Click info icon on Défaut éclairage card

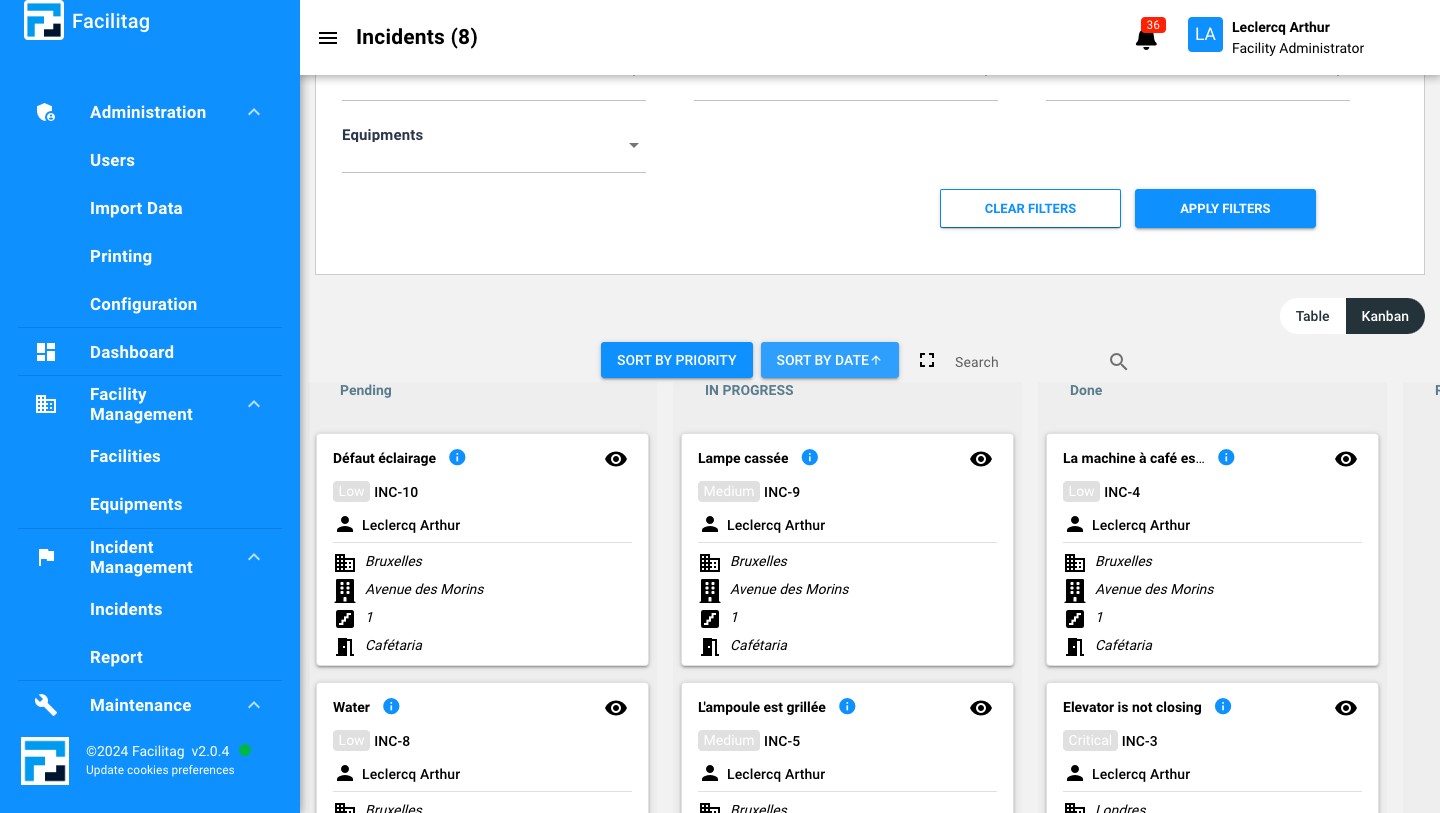click(x=457, y=457)
